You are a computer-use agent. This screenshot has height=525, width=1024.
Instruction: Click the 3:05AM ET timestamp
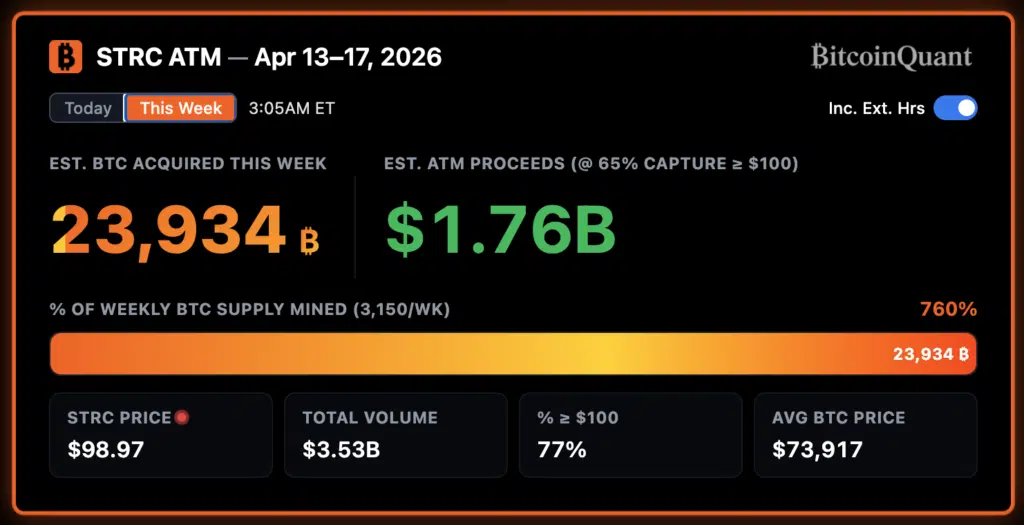click(x=292, y=108)
